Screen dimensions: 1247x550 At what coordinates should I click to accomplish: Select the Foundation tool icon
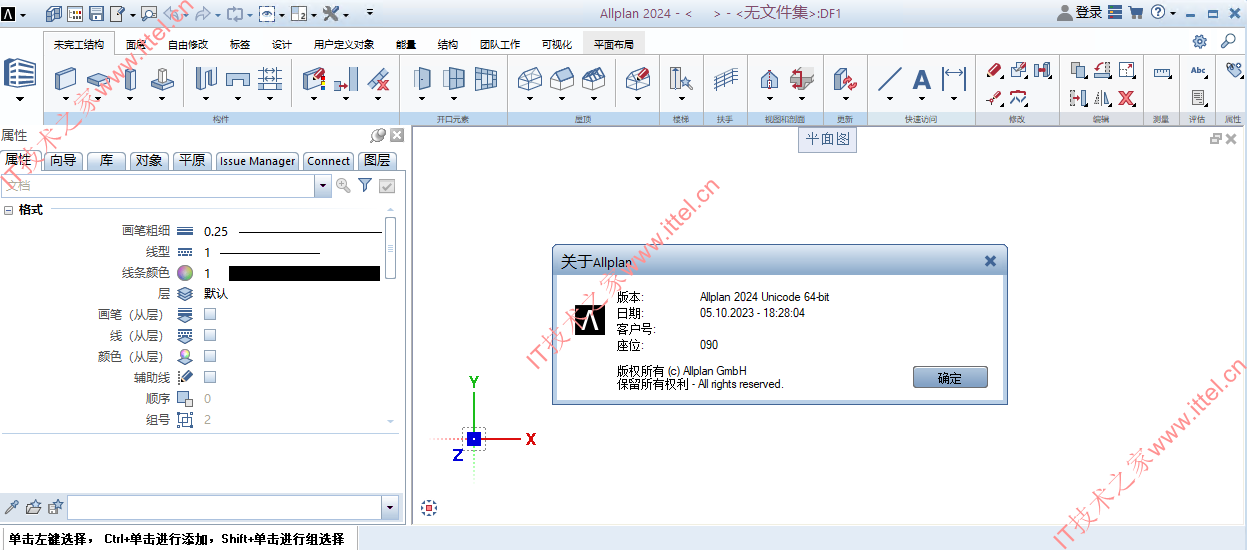(x=162, y=78)
